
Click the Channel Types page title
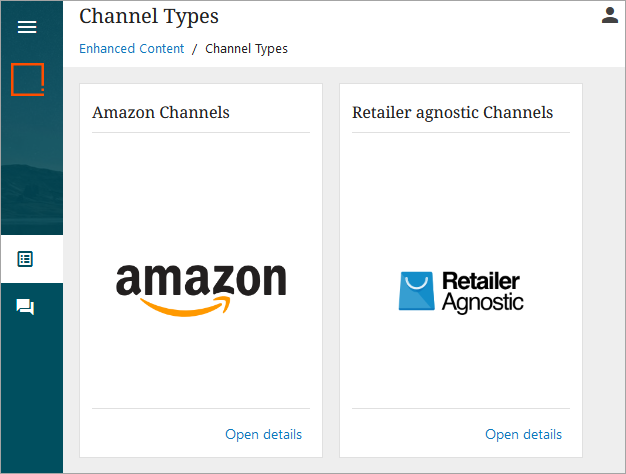(x=149, y=16)
